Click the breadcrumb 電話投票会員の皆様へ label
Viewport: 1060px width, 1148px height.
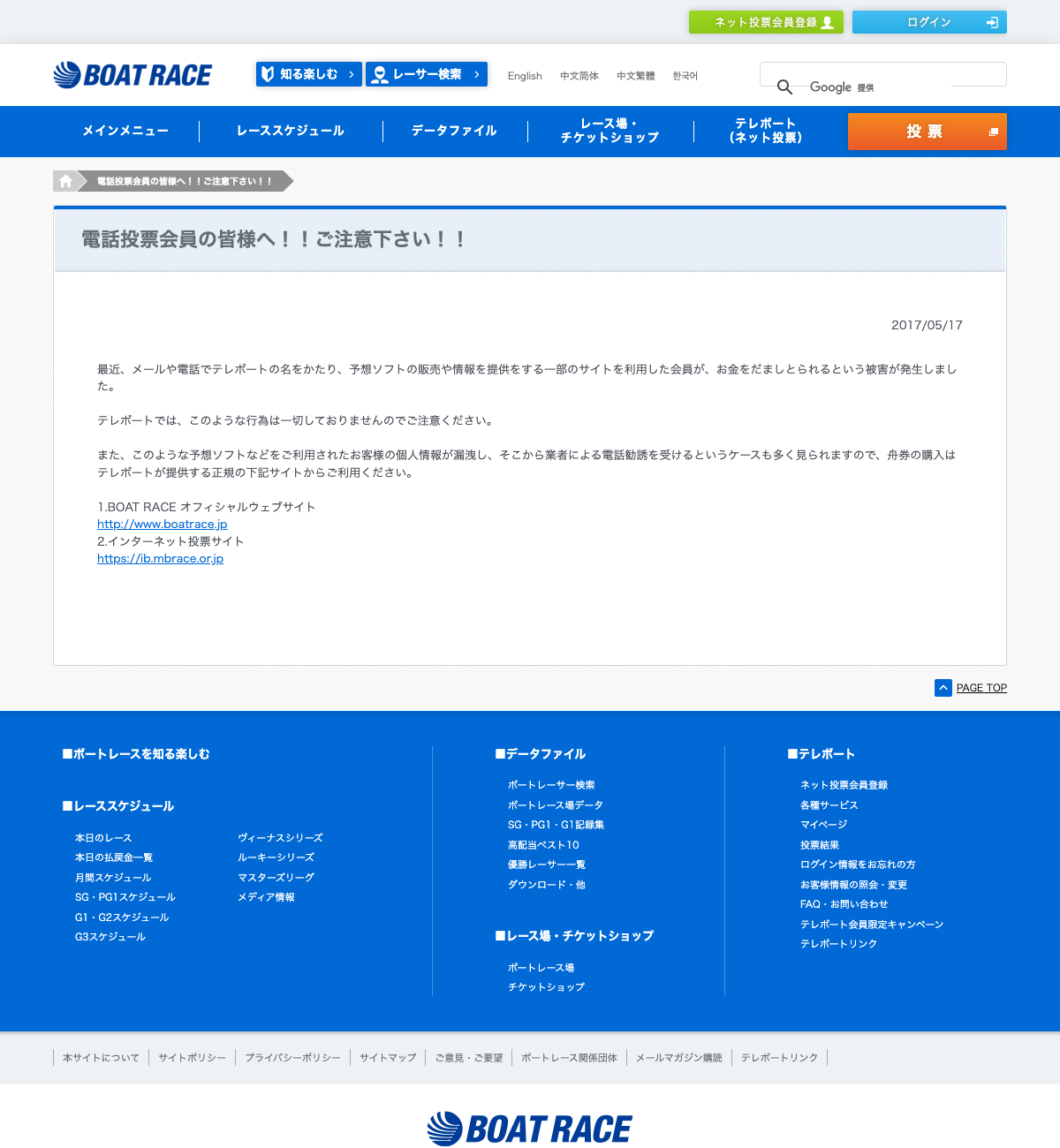click(185, 181)
